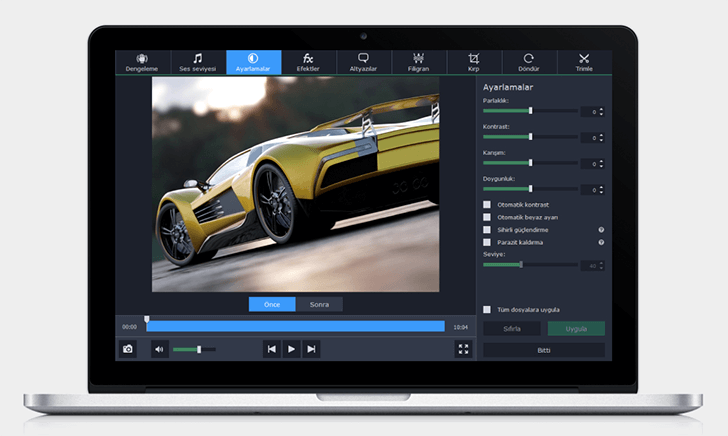Click the Parlaklık brightness slider handle
728x436 pixels.
(x=531, y=111)
